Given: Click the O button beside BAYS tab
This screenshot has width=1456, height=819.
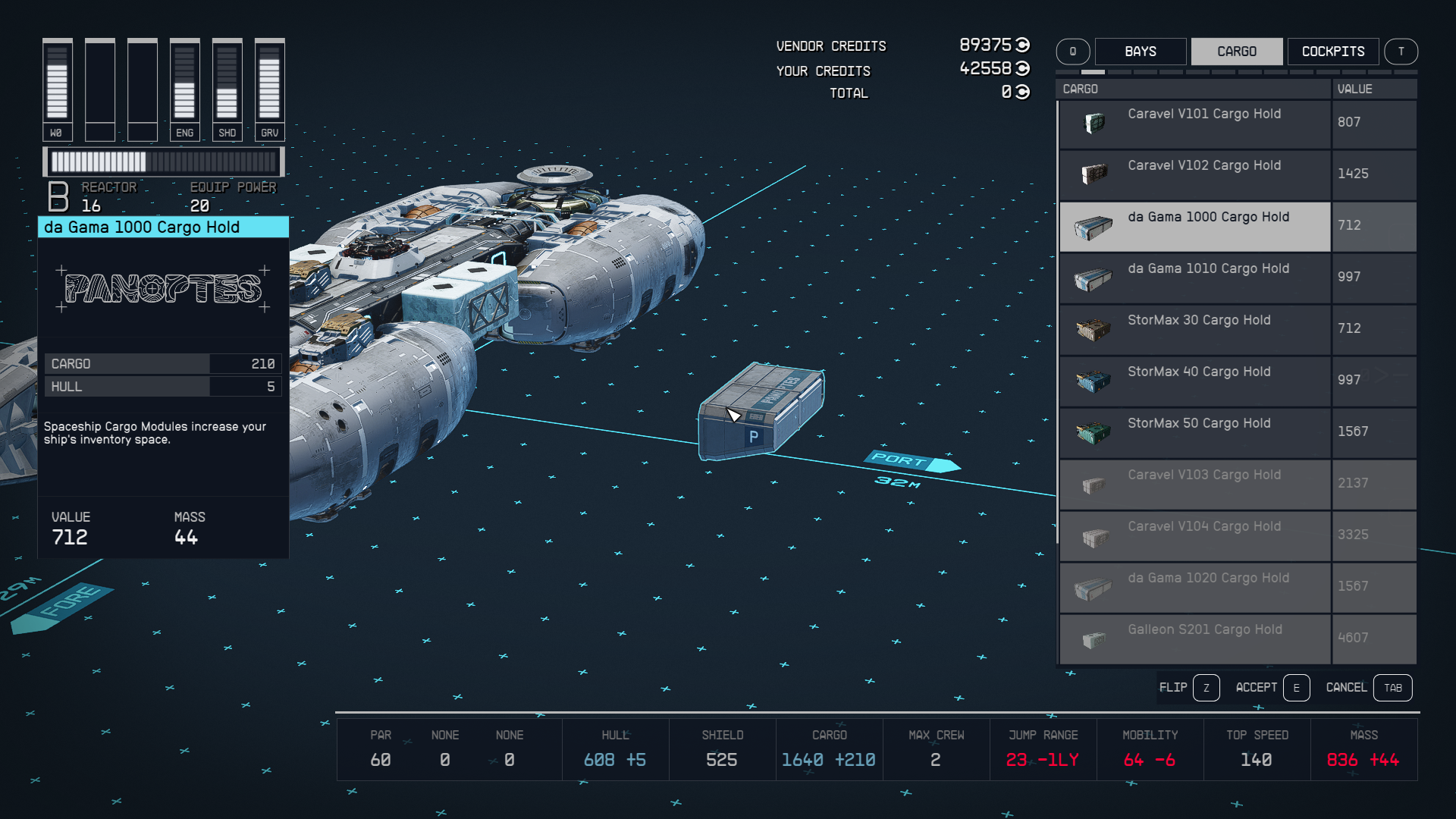Looking at the screenshot, I should coord(1074,51).
